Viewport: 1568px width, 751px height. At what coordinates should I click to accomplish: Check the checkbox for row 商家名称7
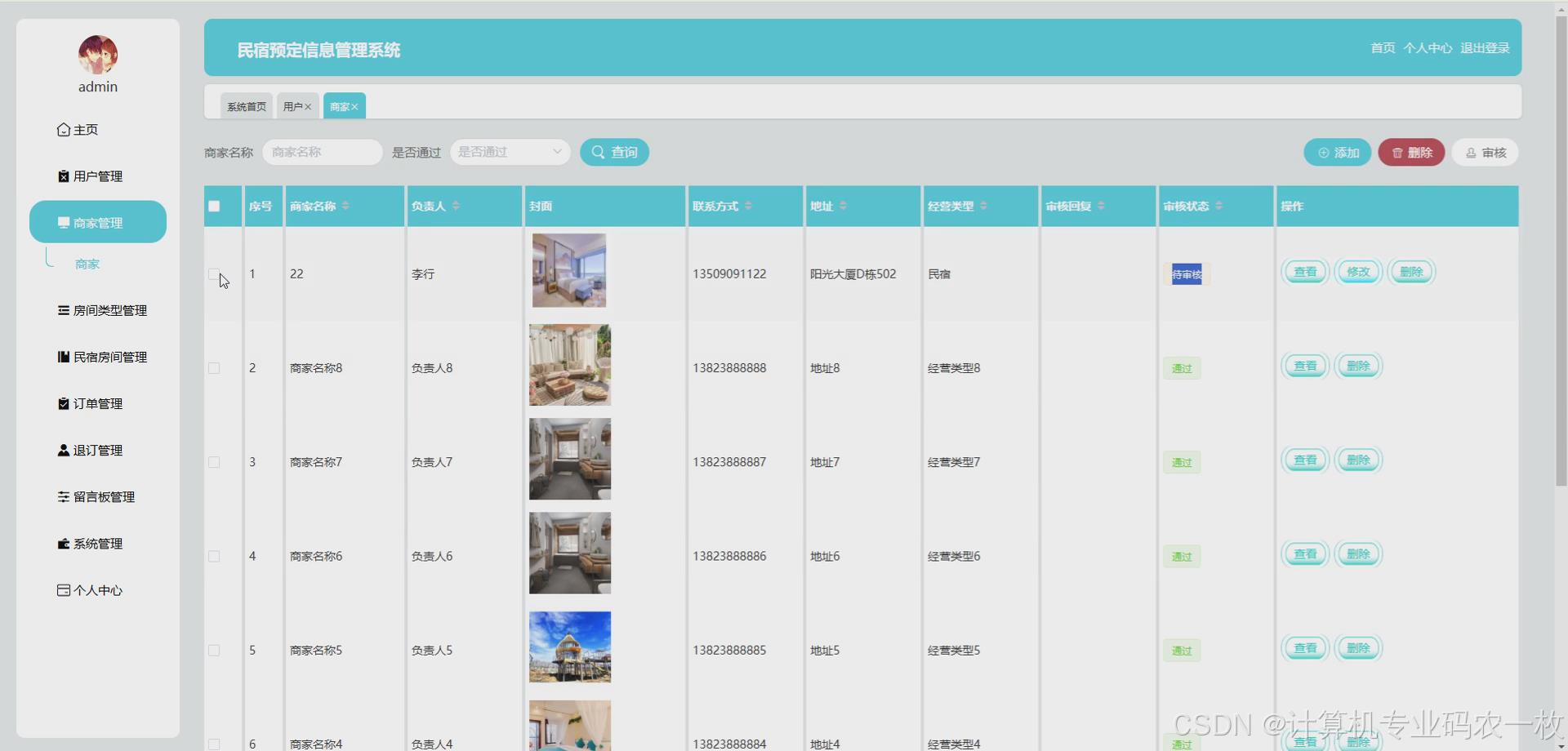(214, 462)
